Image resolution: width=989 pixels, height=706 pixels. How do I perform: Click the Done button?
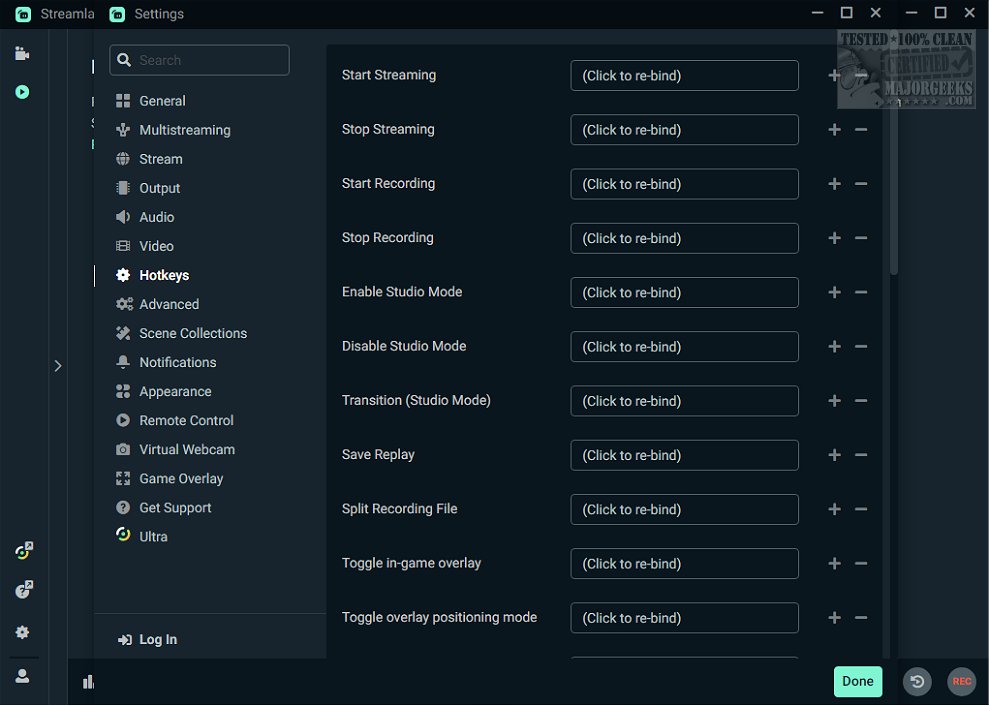point(857,681)
